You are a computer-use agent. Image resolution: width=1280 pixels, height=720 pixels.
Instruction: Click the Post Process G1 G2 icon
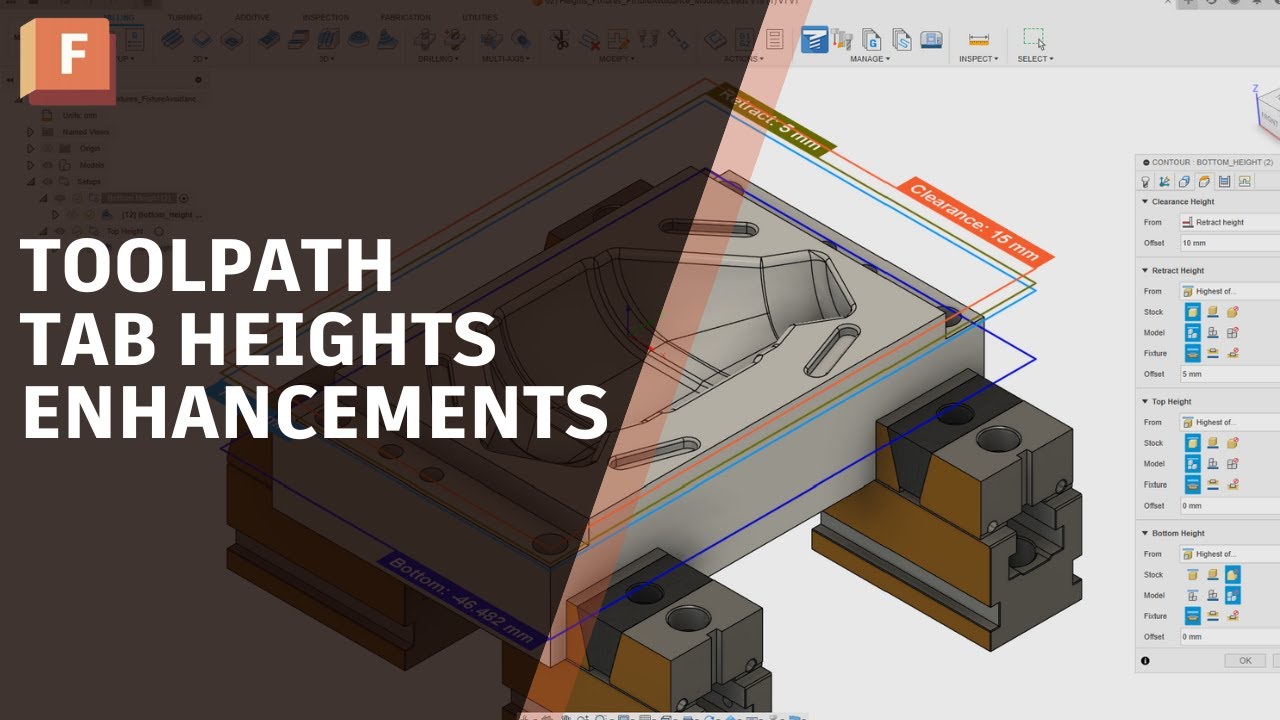[x=745, y=40]
